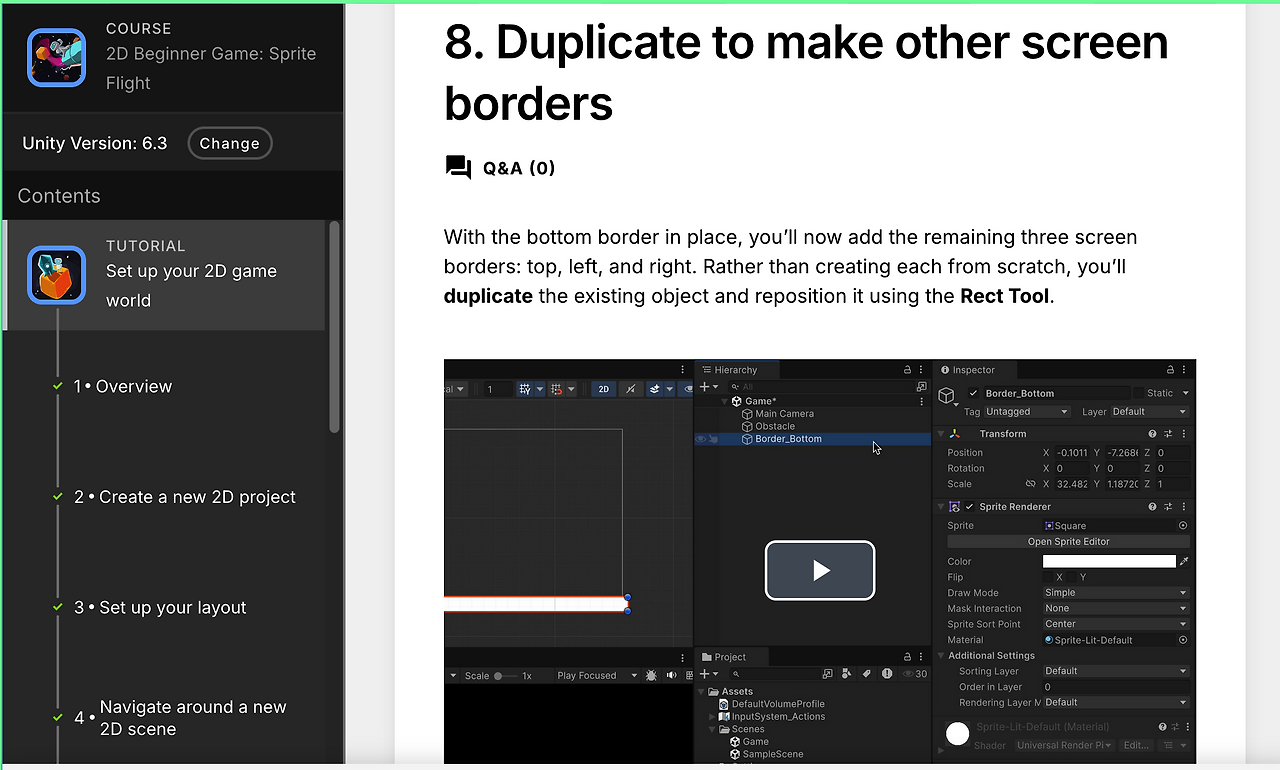Viewport: 1280px width, 770px height.
Task: Open the 2D Beginner Game: Sprite Flight course
Action: (211, 68)
